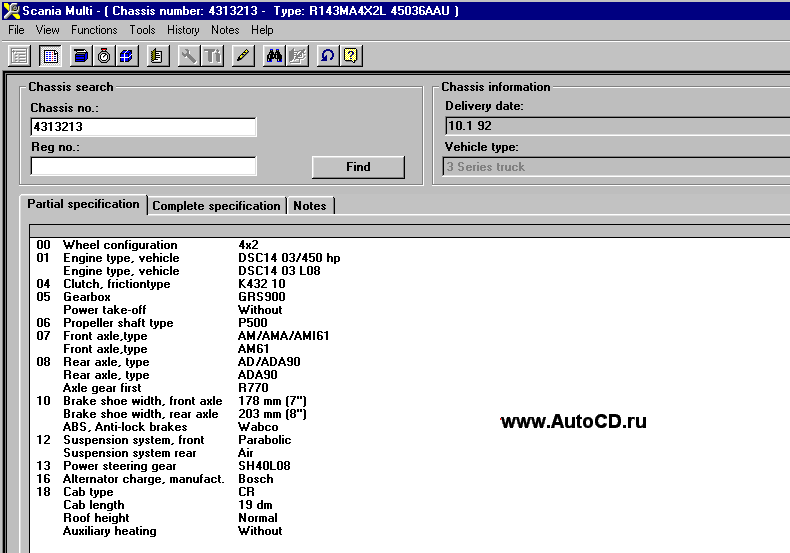Image resolution: width=790 pixels, height=553 pixels.
Task: Switch to the Notes tab
Action: point(310,206)
